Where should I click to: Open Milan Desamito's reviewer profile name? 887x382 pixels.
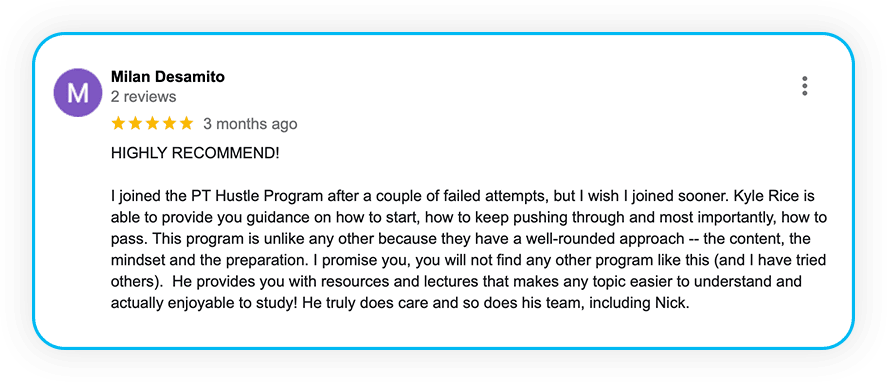[167, 77]
